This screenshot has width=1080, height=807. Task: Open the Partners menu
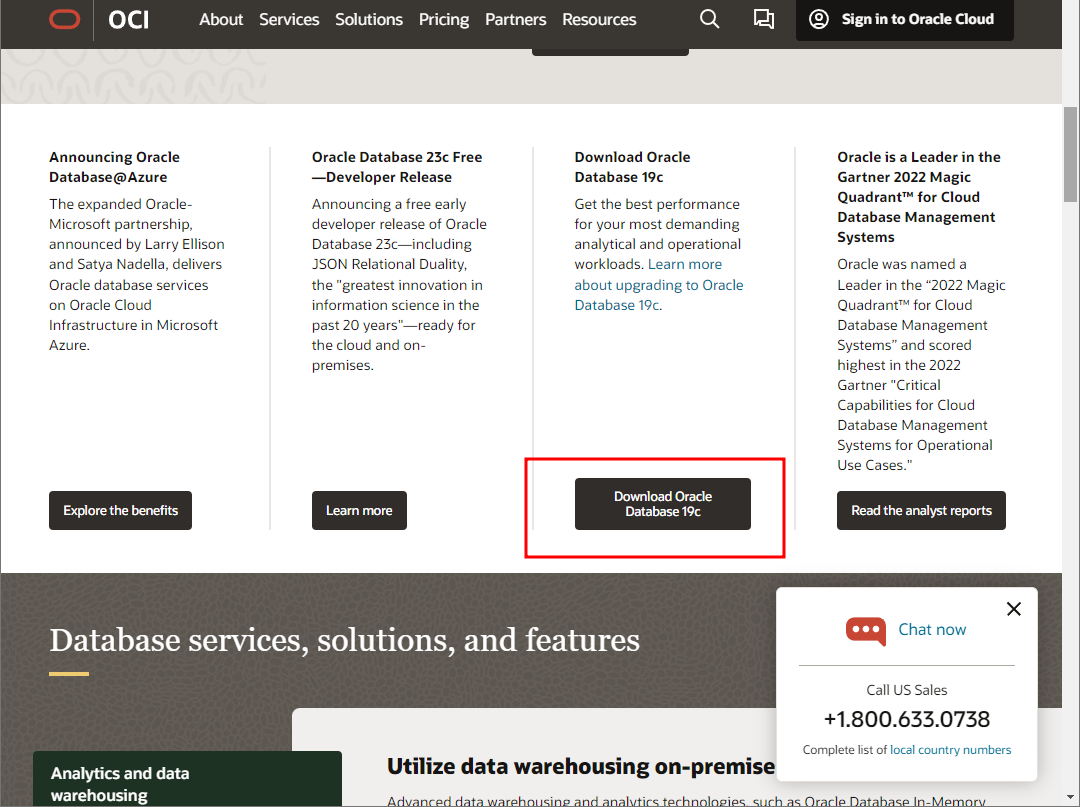click(x=516, y=19)
